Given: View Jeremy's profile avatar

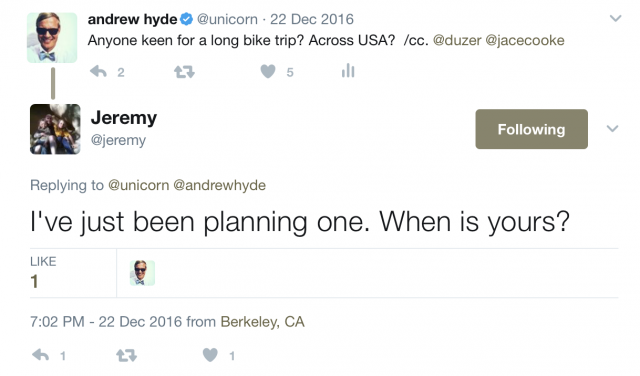Looking at the screenshot, I should point(55,129).
